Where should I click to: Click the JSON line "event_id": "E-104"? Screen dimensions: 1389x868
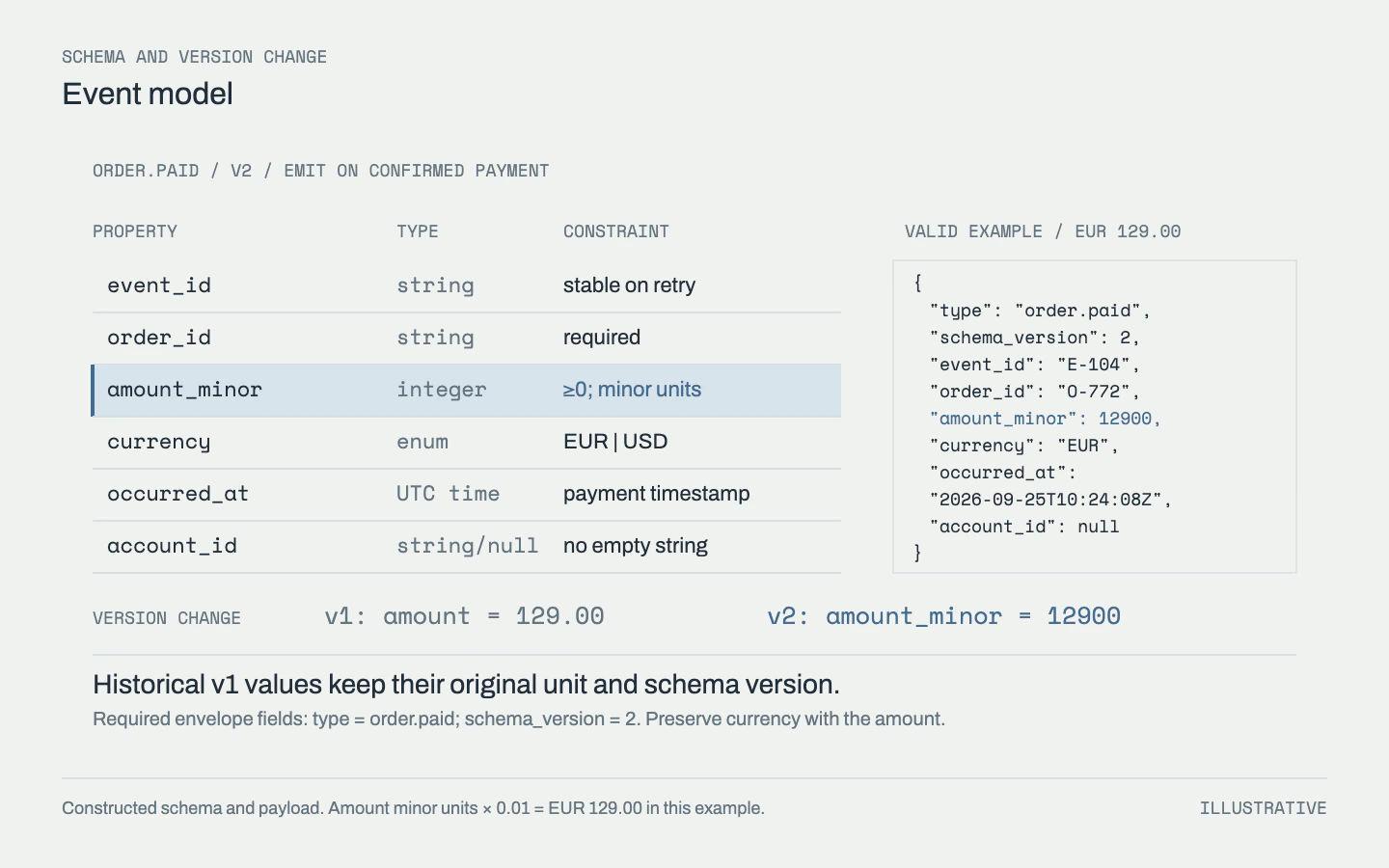coord(1034,365)
